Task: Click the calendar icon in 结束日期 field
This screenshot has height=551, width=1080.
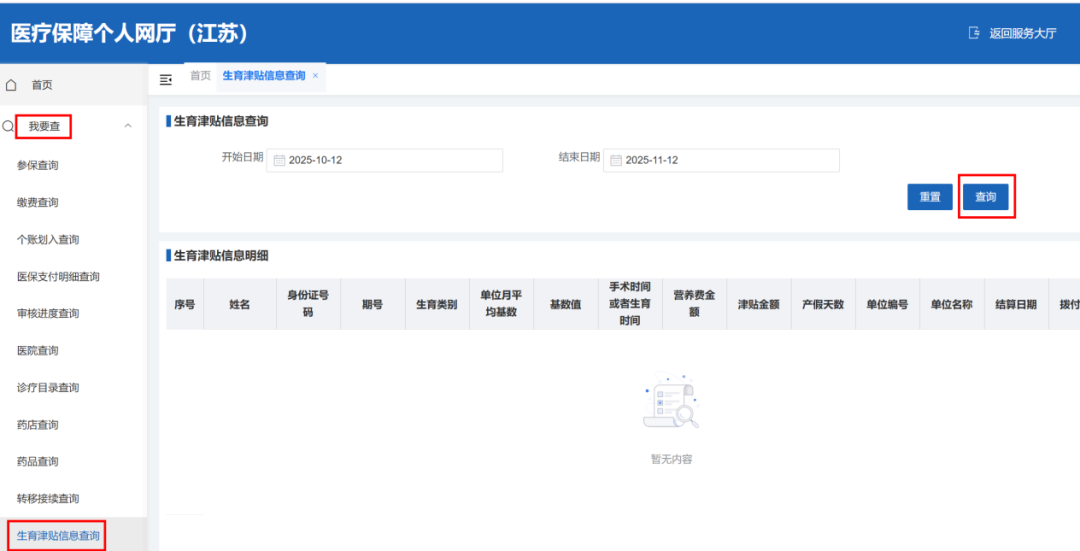Action: [x=616, y=160]
